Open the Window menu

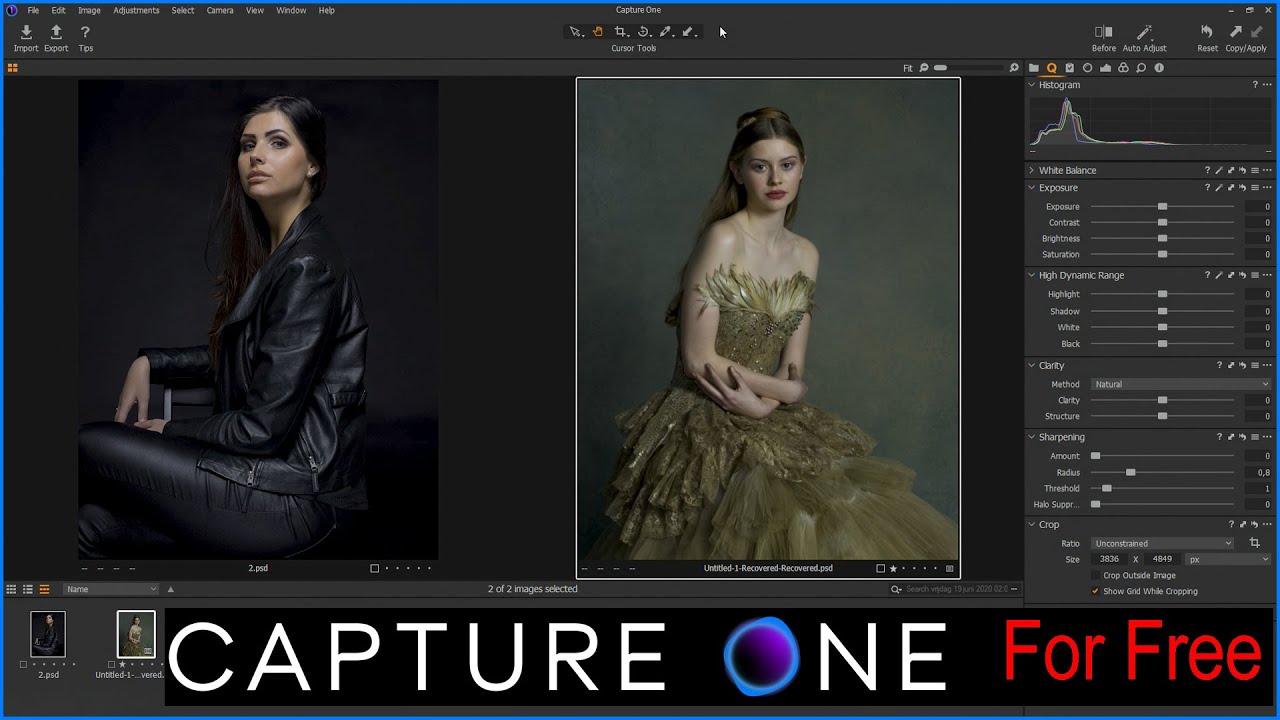291,10
